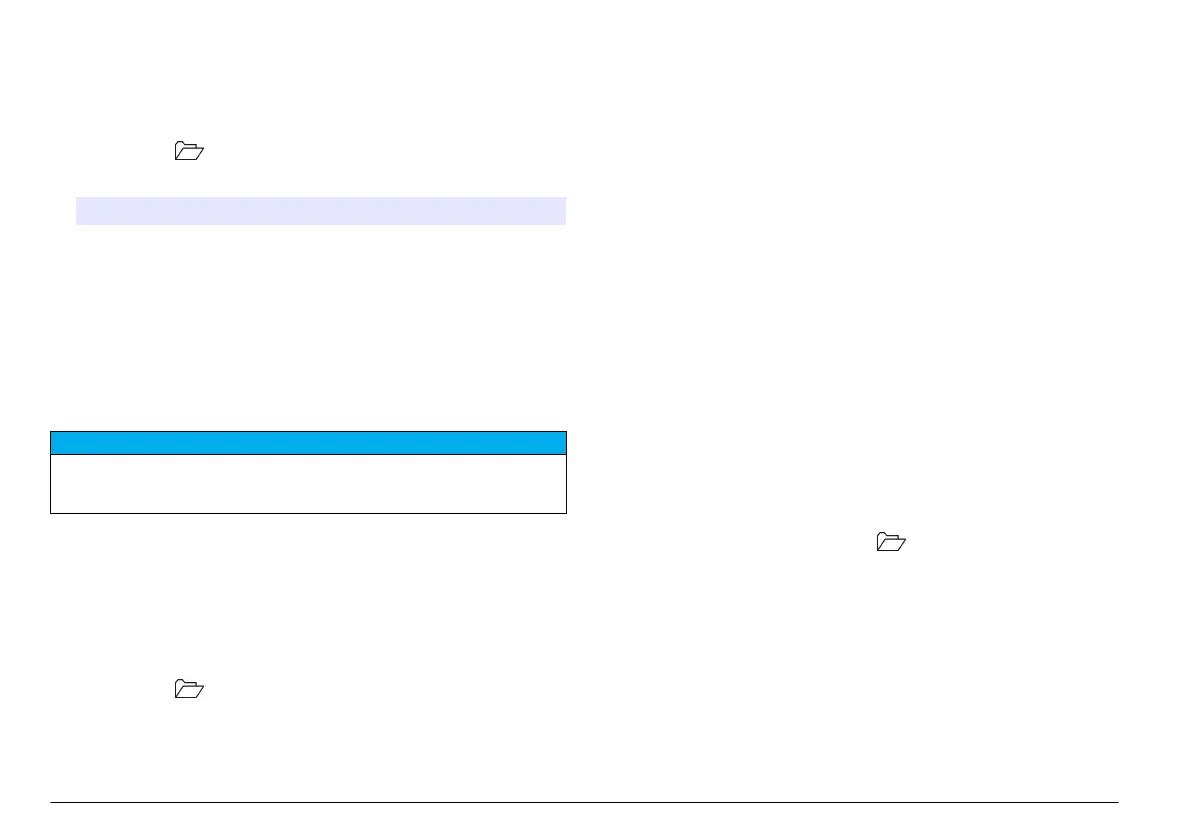Click the bright blue notice header bar
Image resolution: width=1191 pixels, height=839 pixels.
click(308, 443)
